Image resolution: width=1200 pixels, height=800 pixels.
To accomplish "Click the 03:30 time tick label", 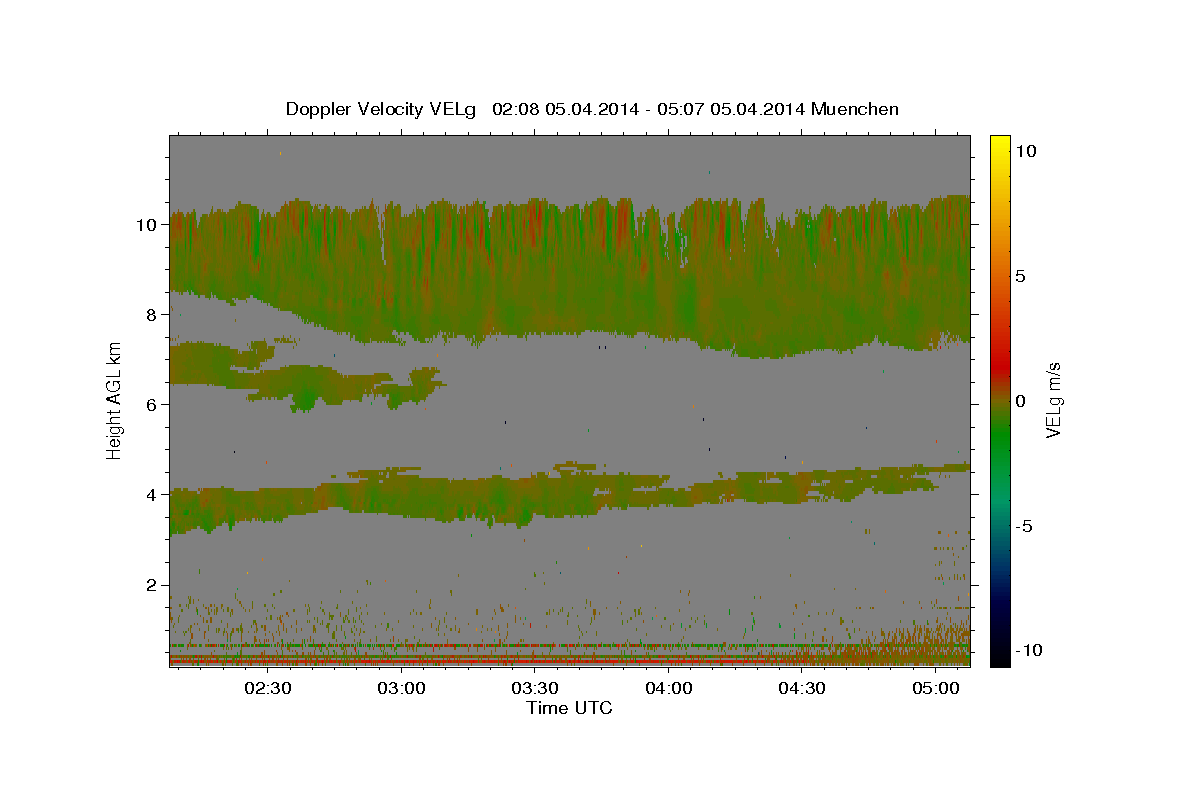I will 535,688.
